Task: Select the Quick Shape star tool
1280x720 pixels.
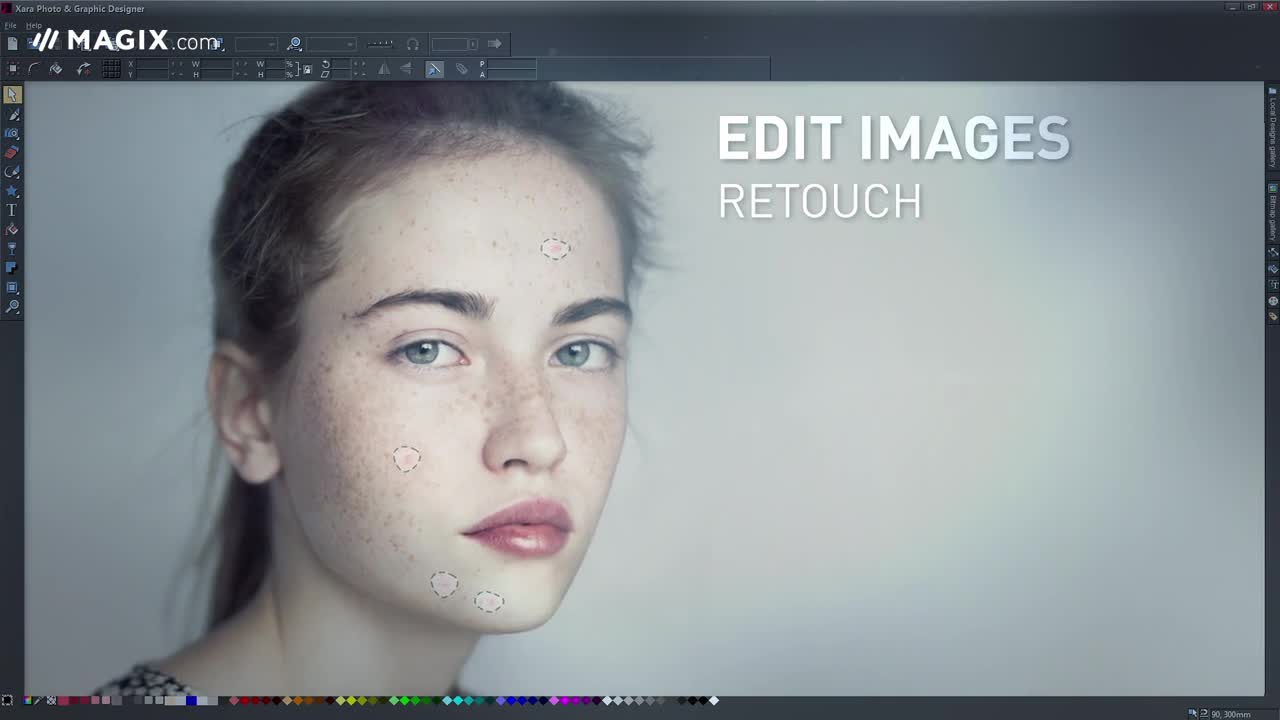Action: pos(12,191)
